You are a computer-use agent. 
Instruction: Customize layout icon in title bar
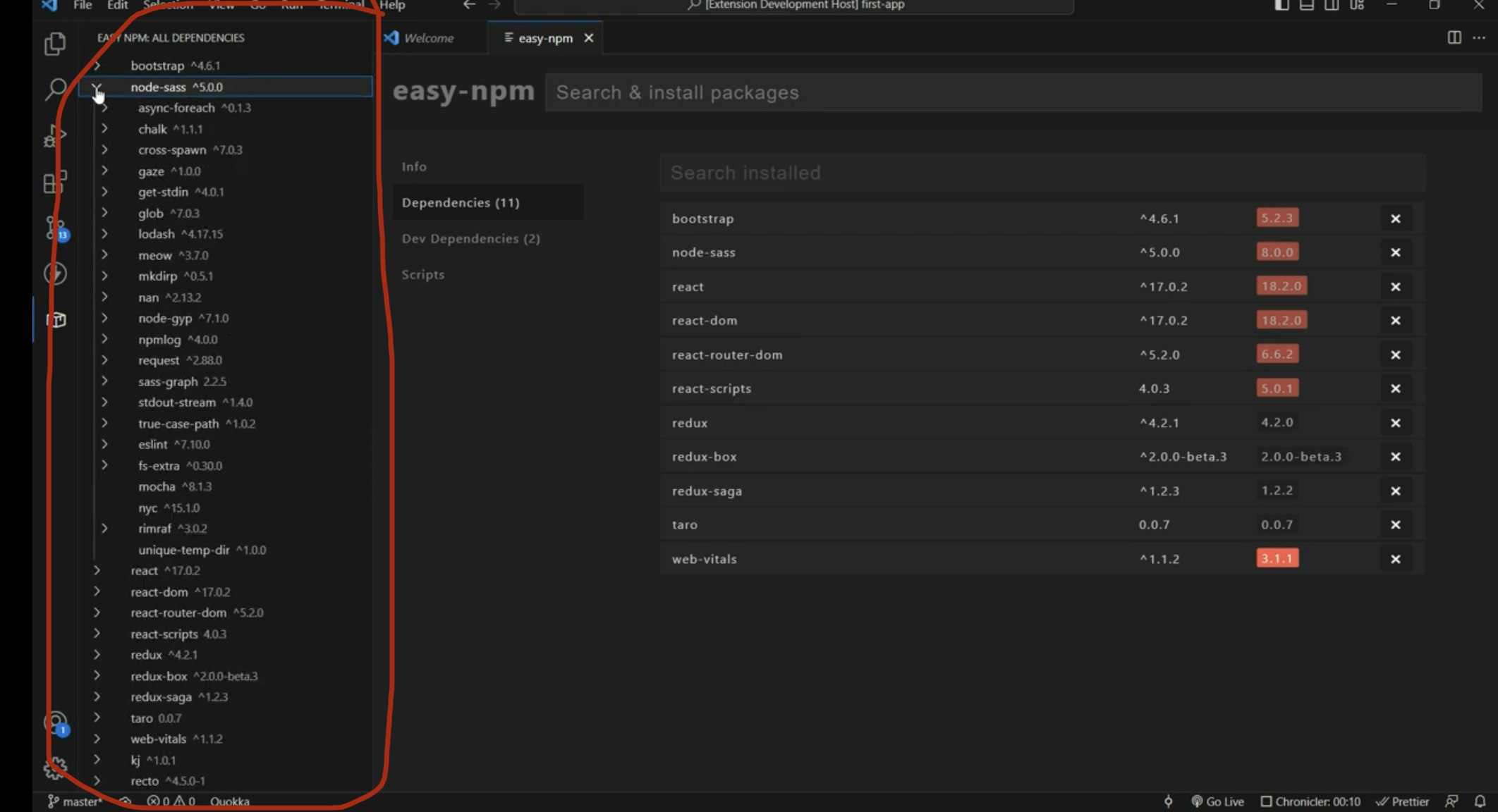(1357, 5)
